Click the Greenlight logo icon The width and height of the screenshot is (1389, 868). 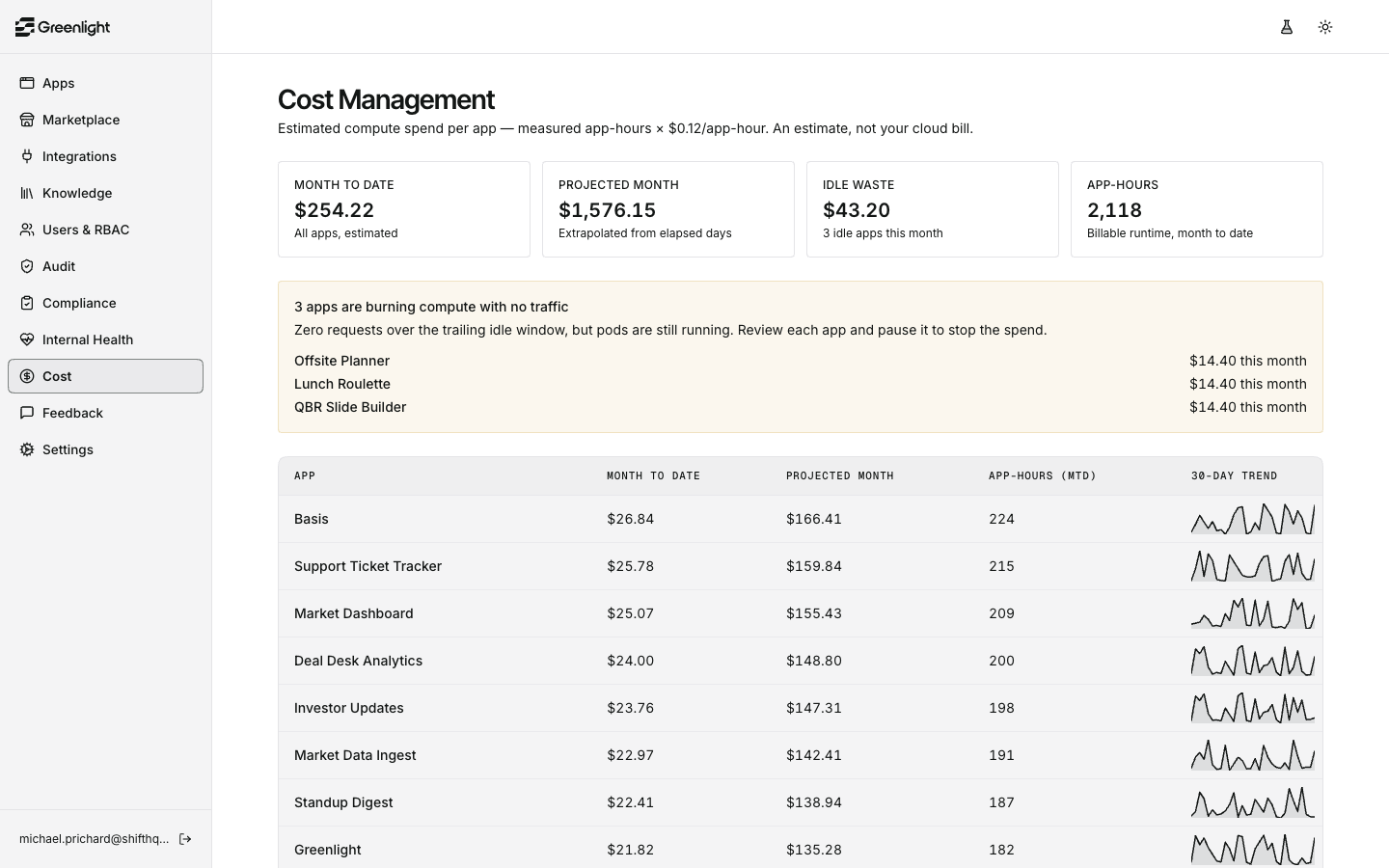point(25,27)
